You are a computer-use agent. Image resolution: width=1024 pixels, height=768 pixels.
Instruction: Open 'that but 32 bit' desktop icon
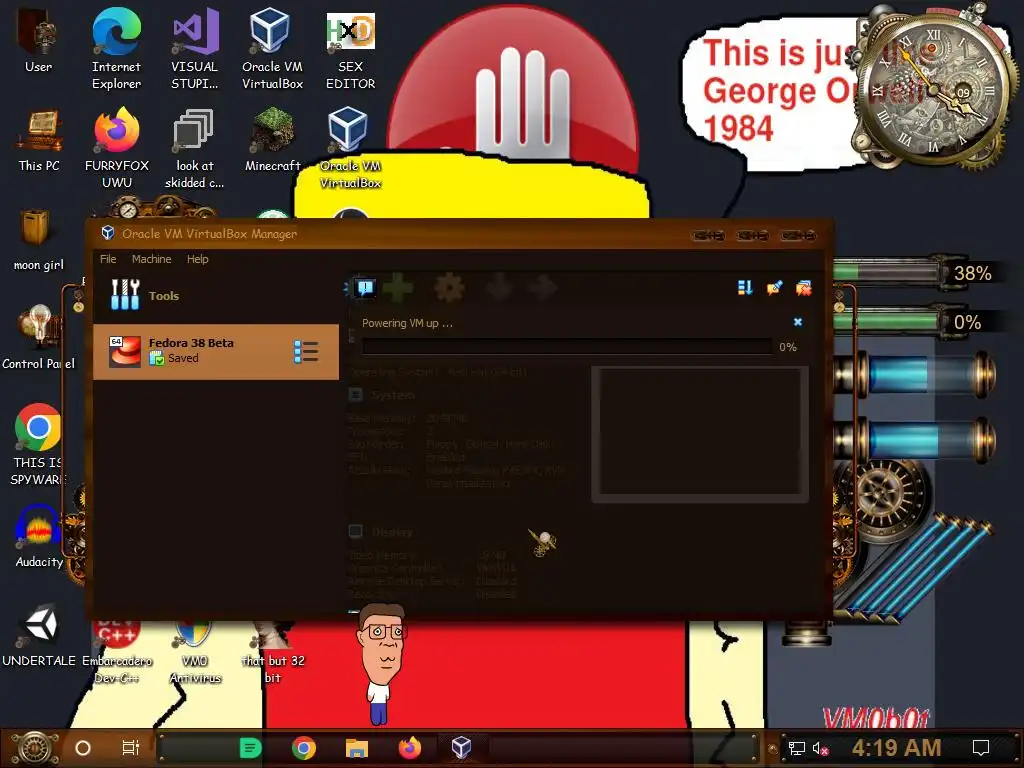pyautogui.click(x=273, y=650)
